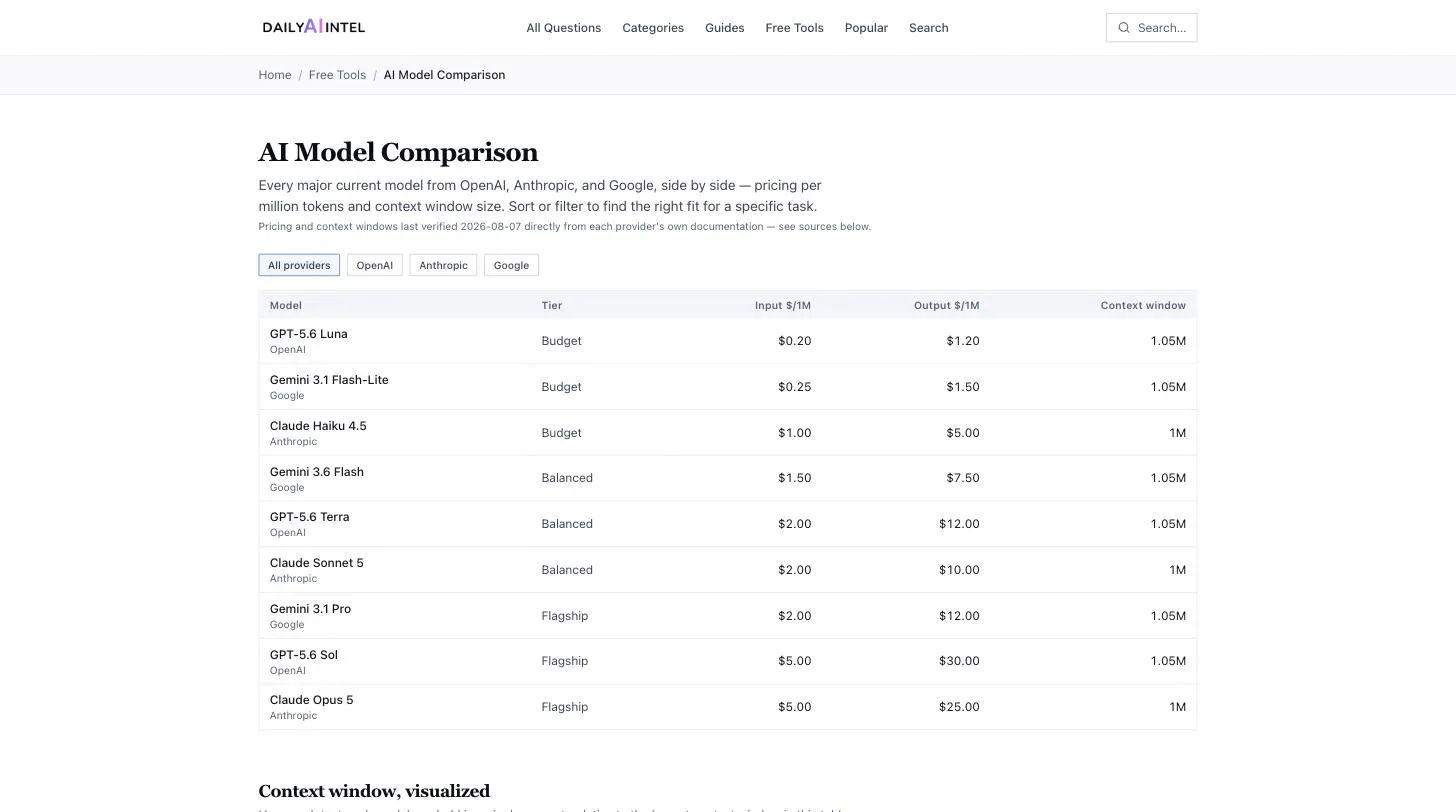Click the Daily AI Intel logo
This screenshot has width=1456, height=812.
point(314,27)
